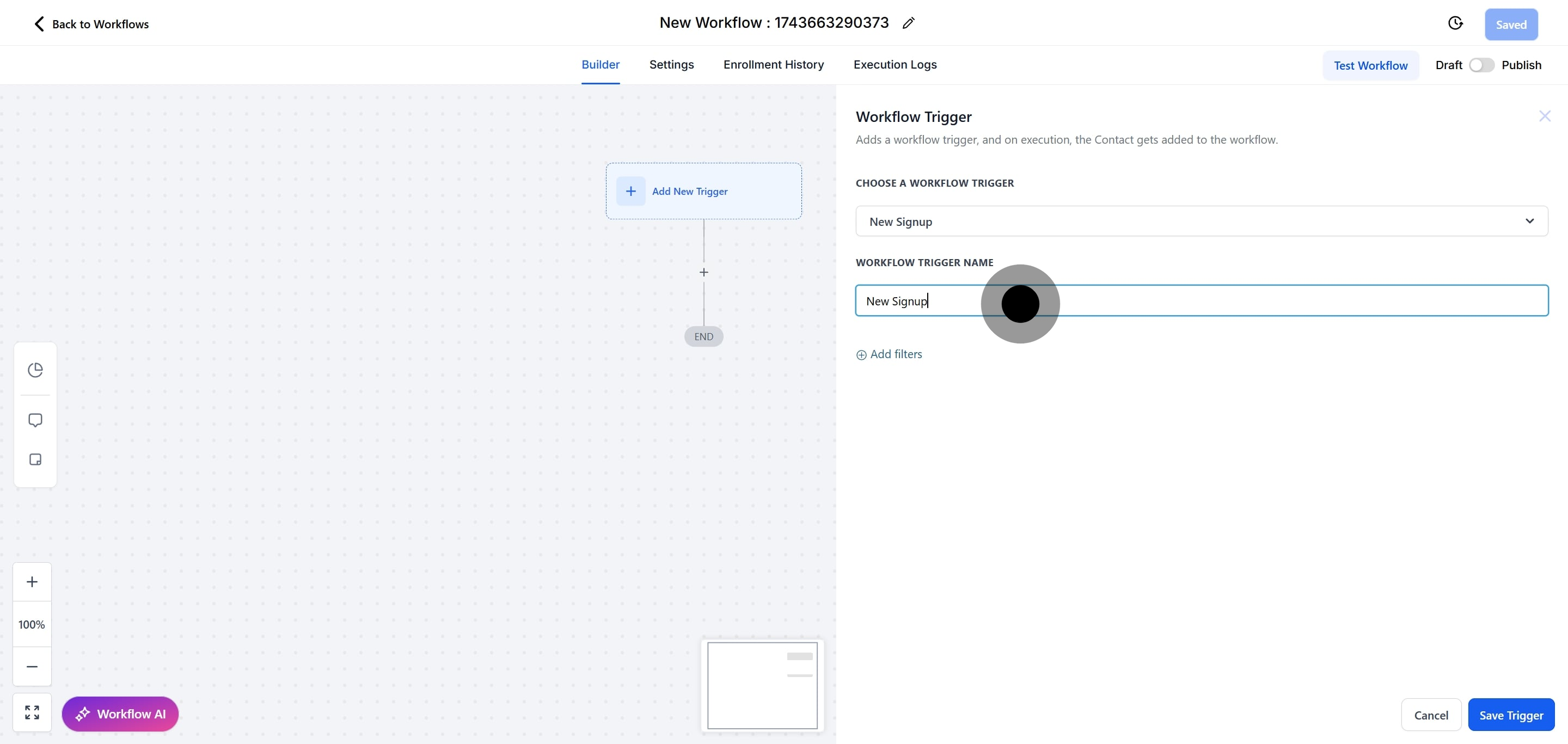1568x744 pixels.
Task: Add a sticky note icon
Action: [x=35, y=459]
